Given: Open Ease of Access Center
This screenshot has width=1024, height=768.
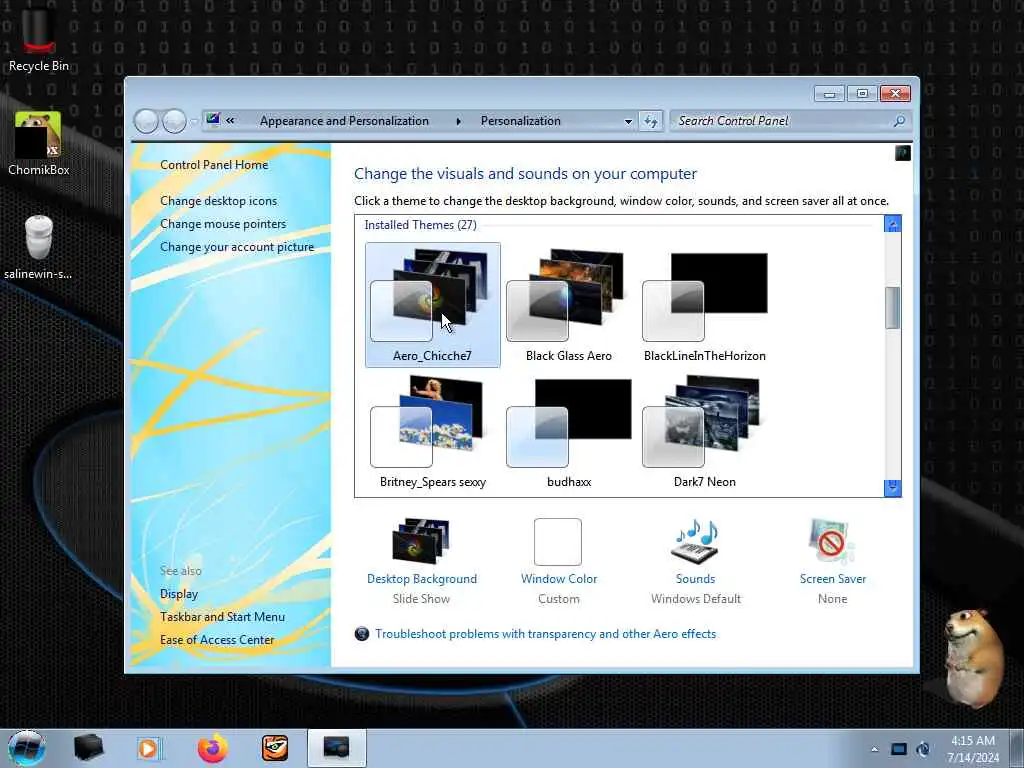Looking at the screenshot, I should click(217, 639).
